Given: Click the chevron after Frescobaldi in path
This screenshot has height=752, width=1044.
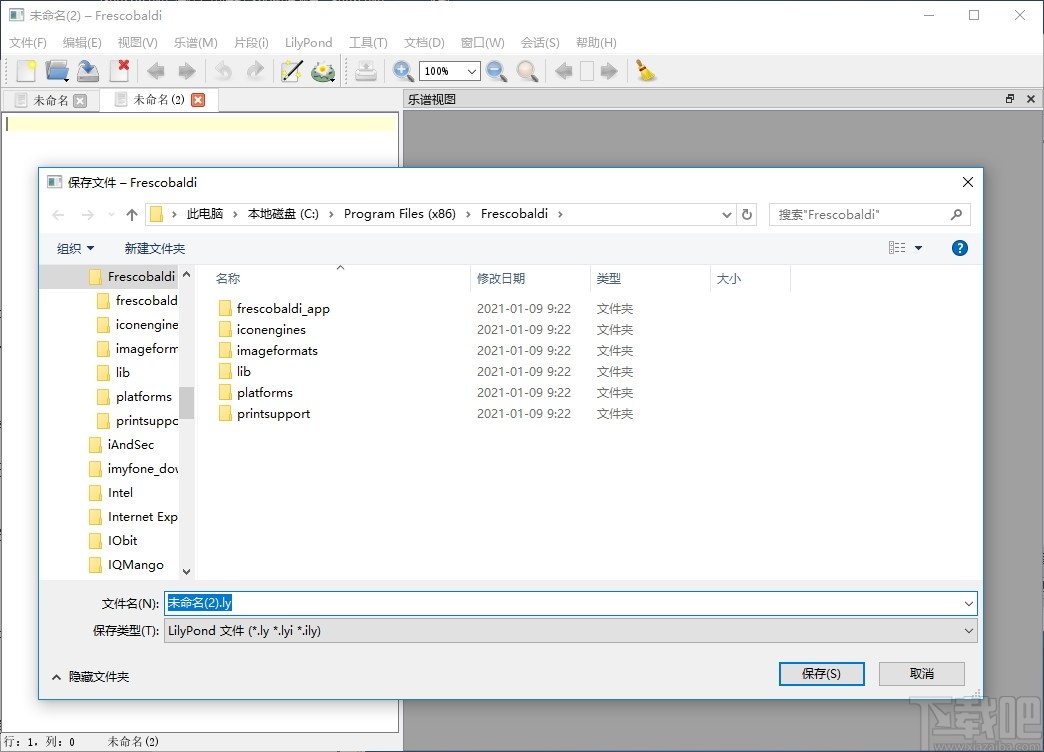Looking at the screenshot, I should 560,214.
